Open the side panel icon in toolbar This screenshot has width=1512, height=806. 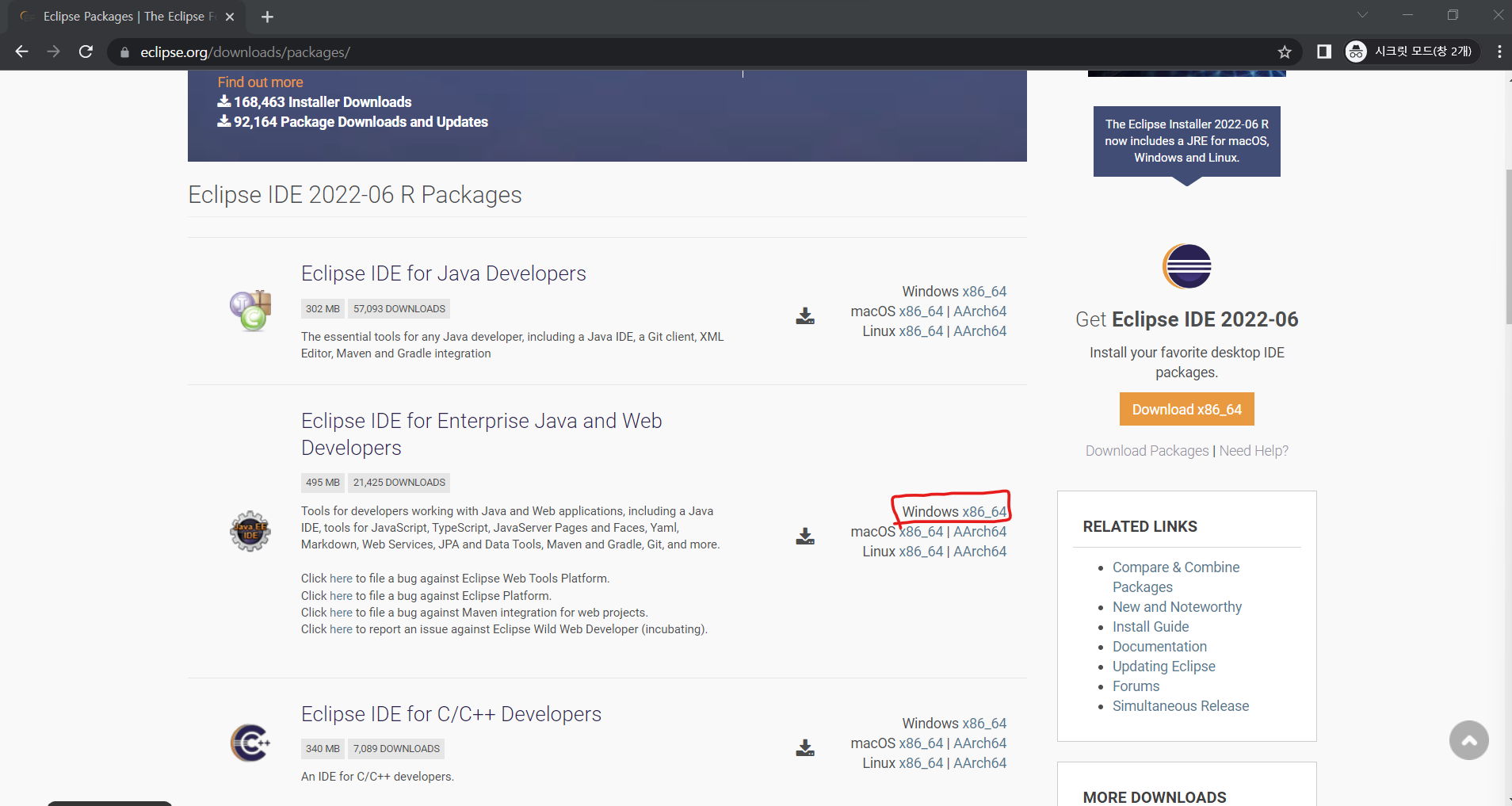click(x=1323, y=52)
